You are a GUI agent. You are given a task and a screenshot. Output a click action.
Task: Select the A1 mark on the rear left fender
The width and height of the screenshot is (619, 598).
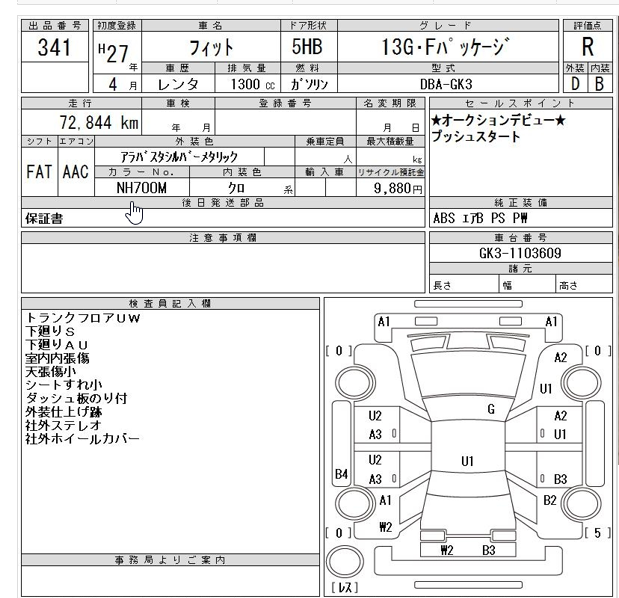(386, 499)
